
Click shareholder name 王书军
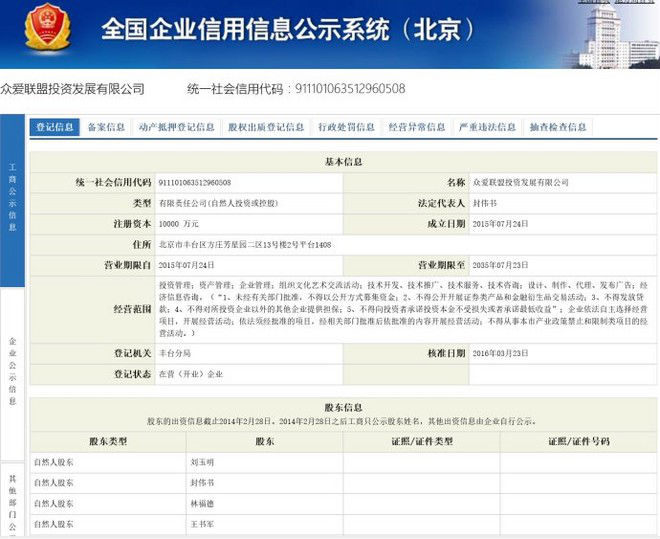click(x=202, y=524)
